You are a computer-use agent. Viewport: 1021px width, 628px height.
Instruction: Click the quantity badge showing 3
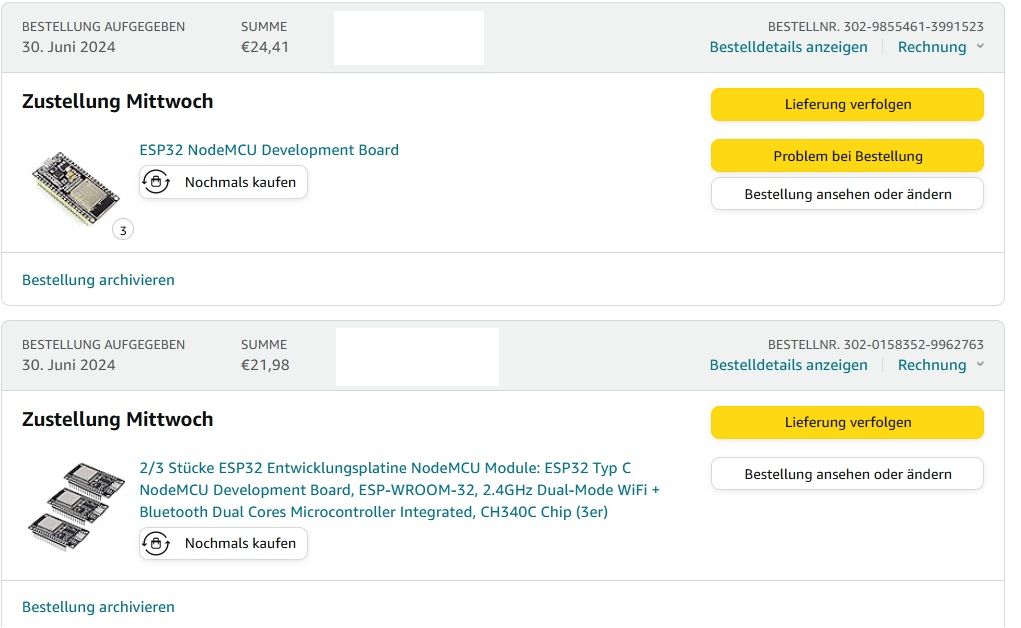click(123, 230)
